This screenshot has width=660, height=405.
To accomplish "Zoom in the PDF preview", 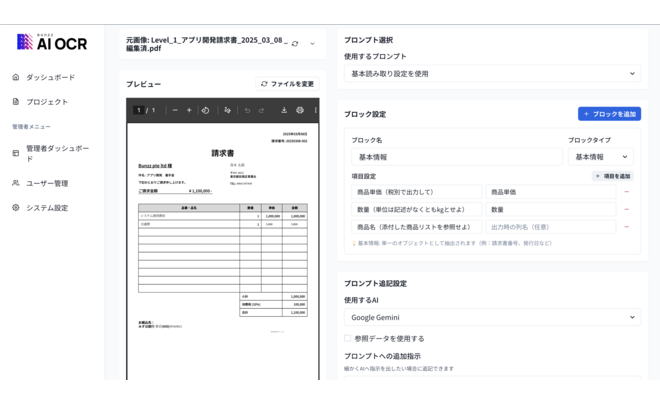I will (x=189, y=110).
